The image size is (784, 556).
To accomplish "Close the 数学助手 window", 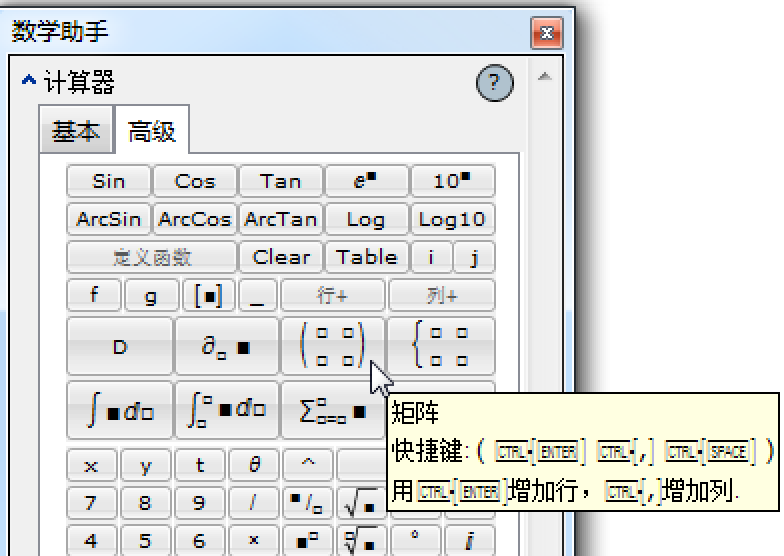I will (x=546, y=33).
